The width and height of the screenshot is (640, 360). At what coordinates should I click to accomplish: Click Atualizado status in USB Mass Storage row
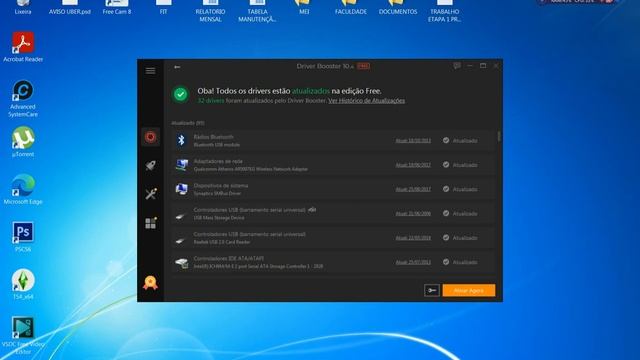coord(460,213)
